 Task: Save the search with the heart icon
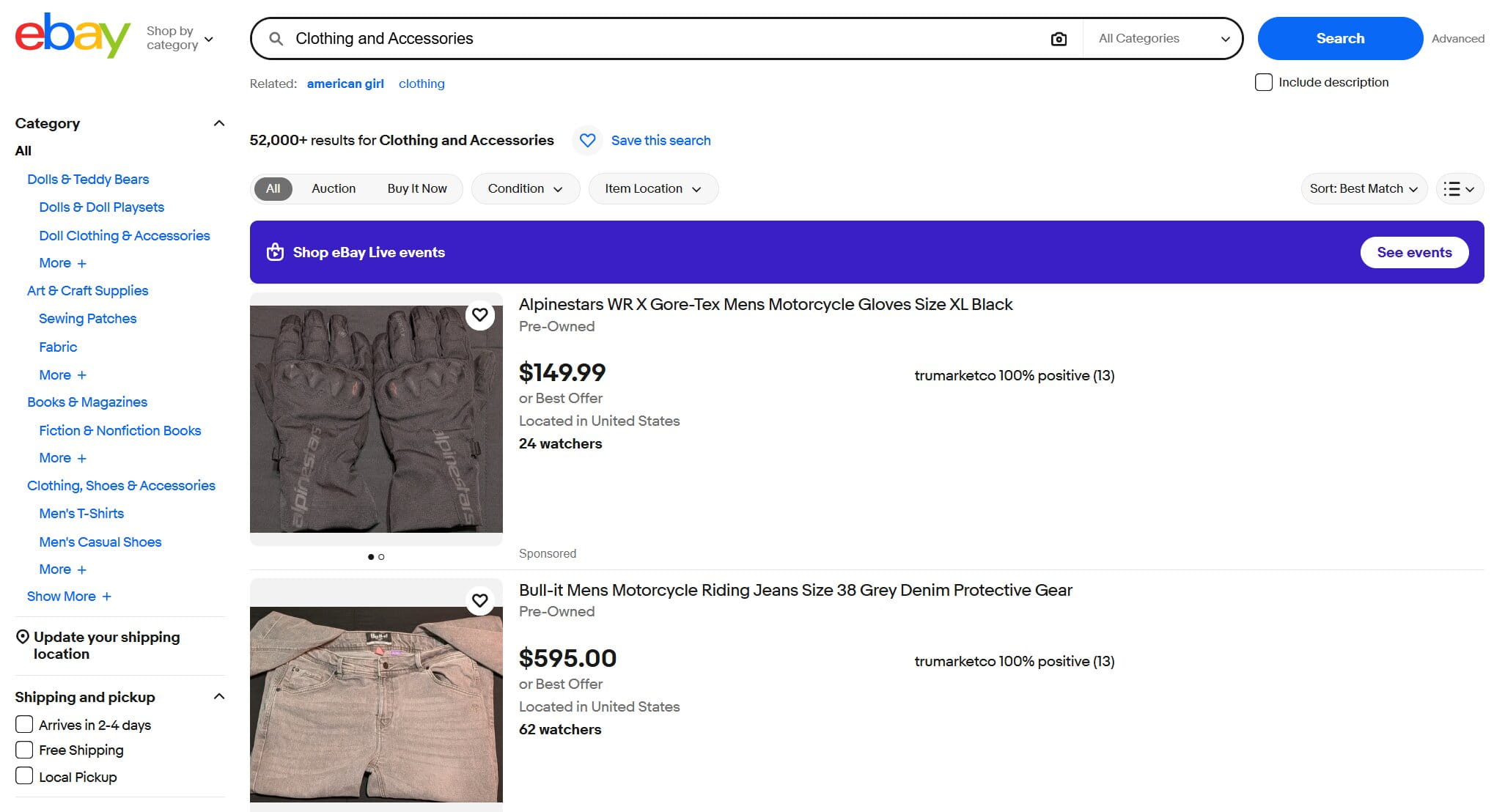587,140
